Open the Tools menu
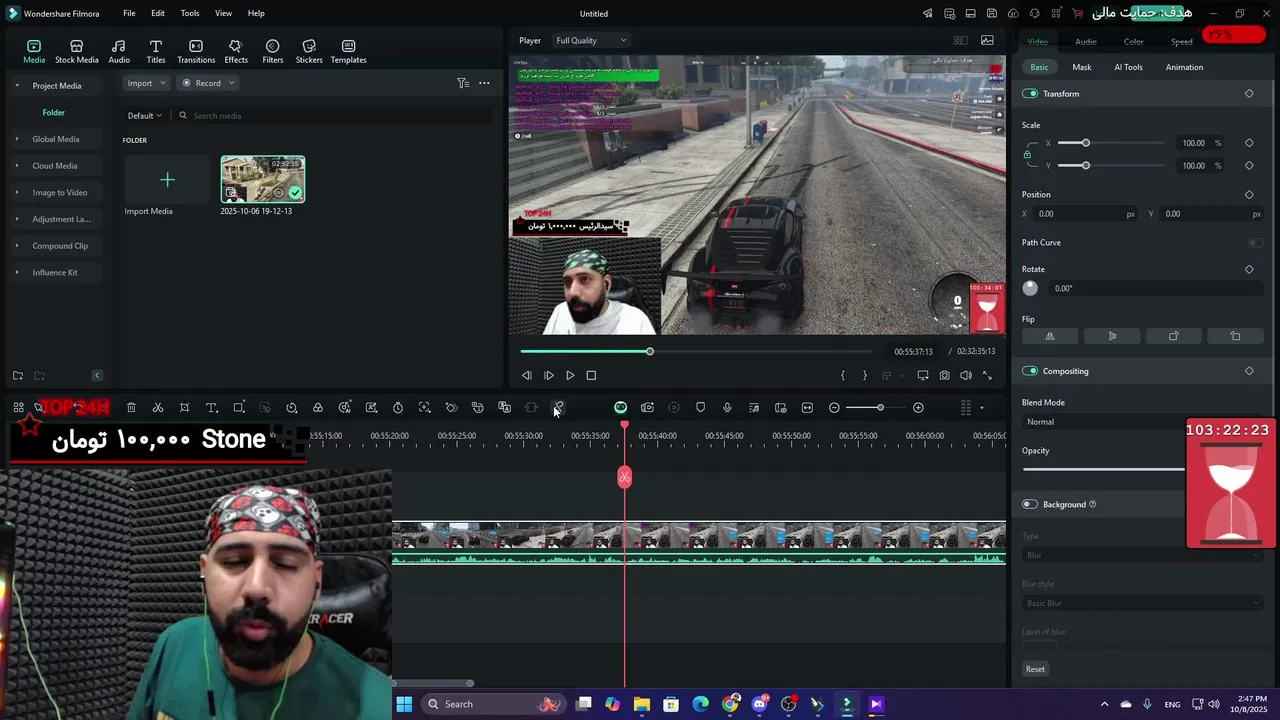 click(x=190, y=14)
